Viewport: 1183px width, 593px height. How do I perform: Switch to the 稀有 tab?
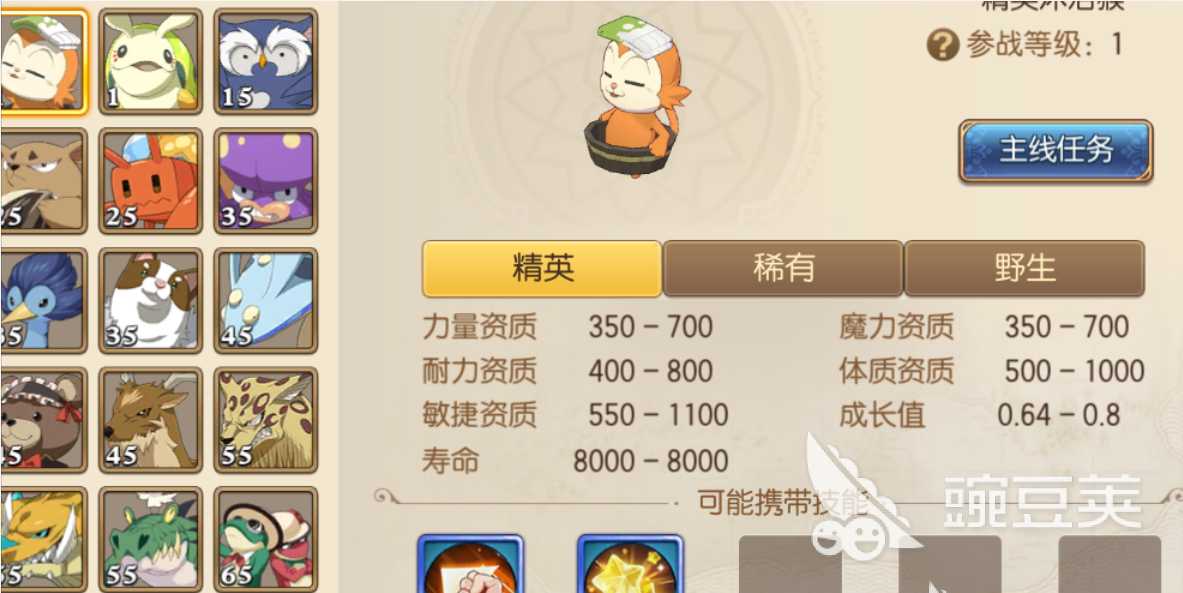pos(782,269)
